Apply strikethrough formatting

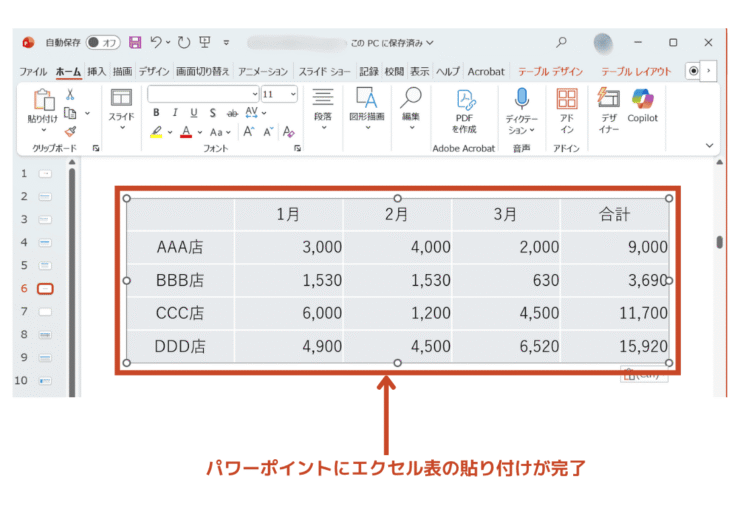tap(232, 113)
